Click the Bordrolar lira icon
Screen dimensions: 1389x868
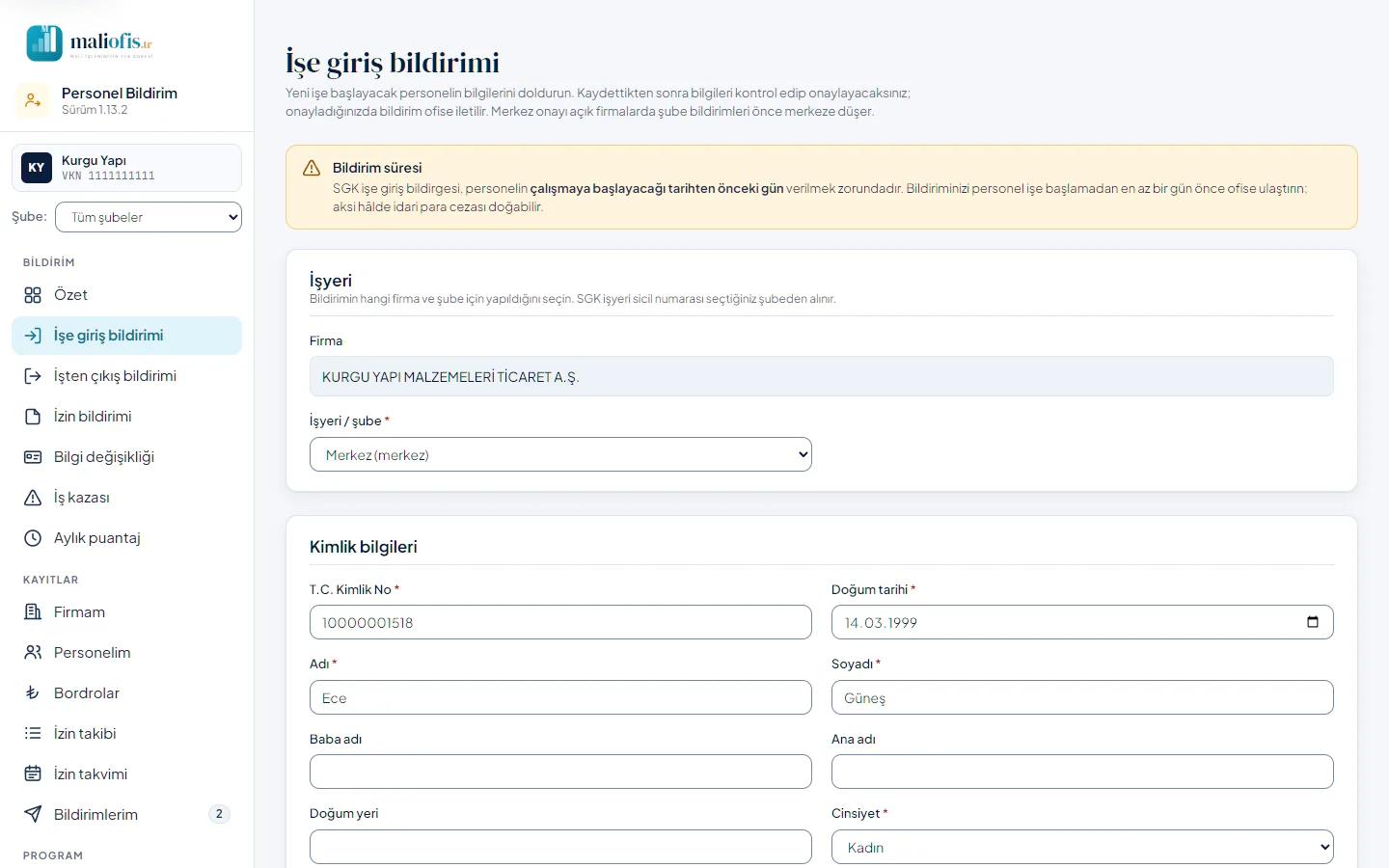click(x=33, y=693)
